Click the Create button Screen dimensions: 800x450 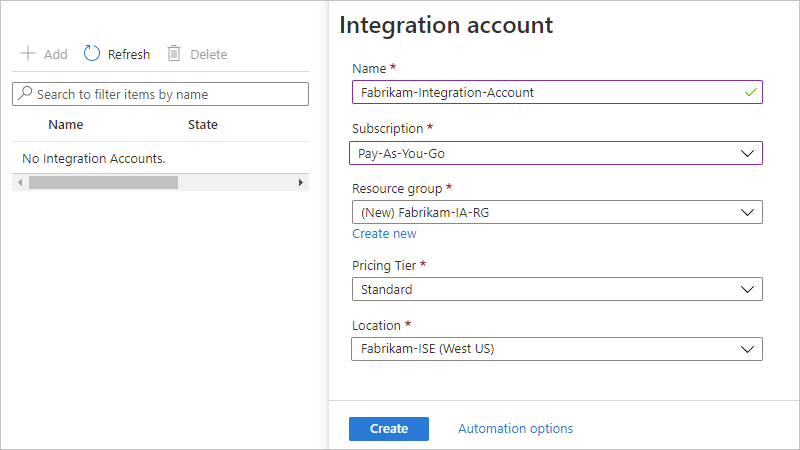(x=389, y=429)
